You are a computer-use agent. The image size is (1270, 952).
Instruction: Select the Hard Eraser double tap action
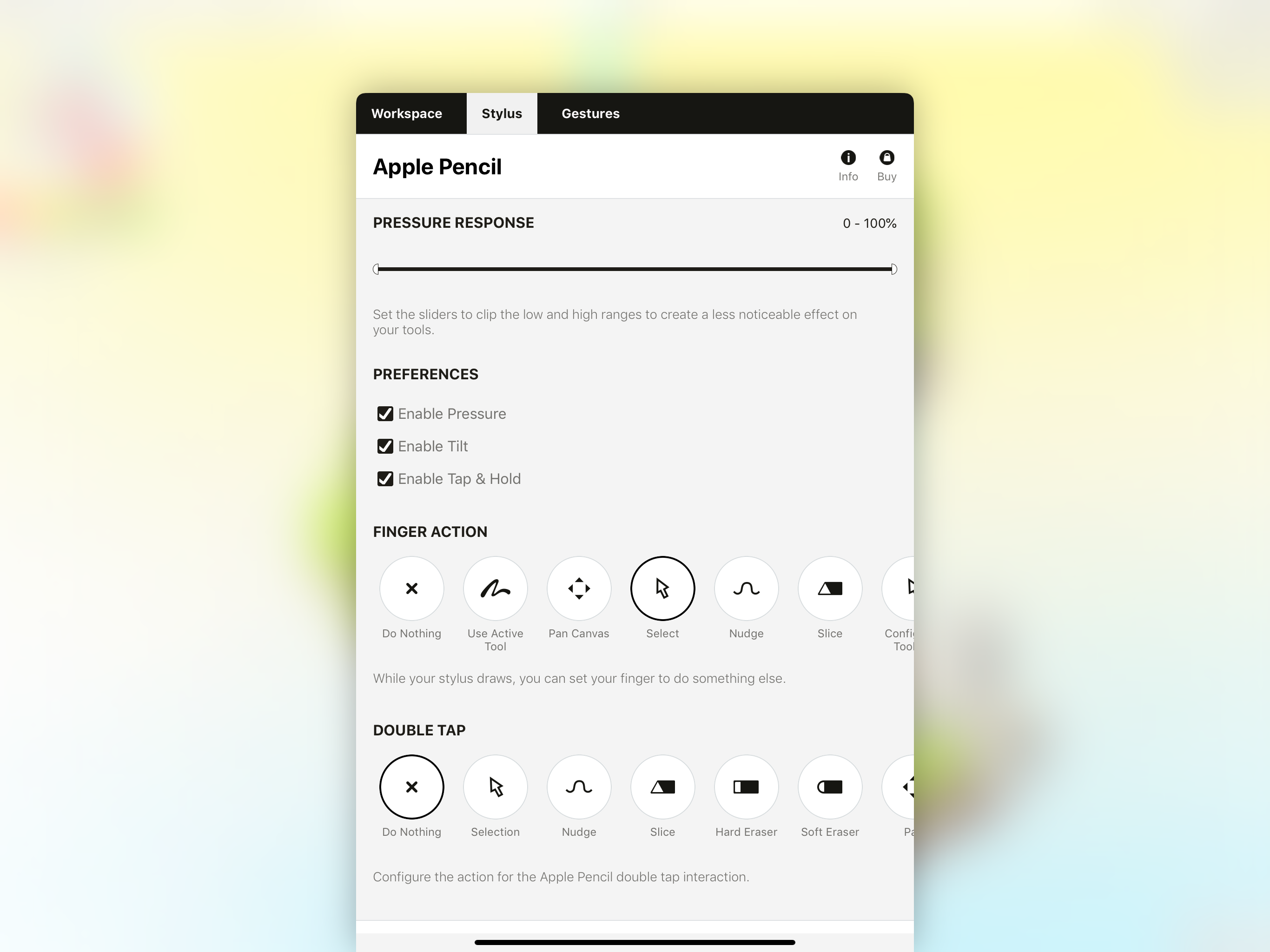[x=745, y=788]
